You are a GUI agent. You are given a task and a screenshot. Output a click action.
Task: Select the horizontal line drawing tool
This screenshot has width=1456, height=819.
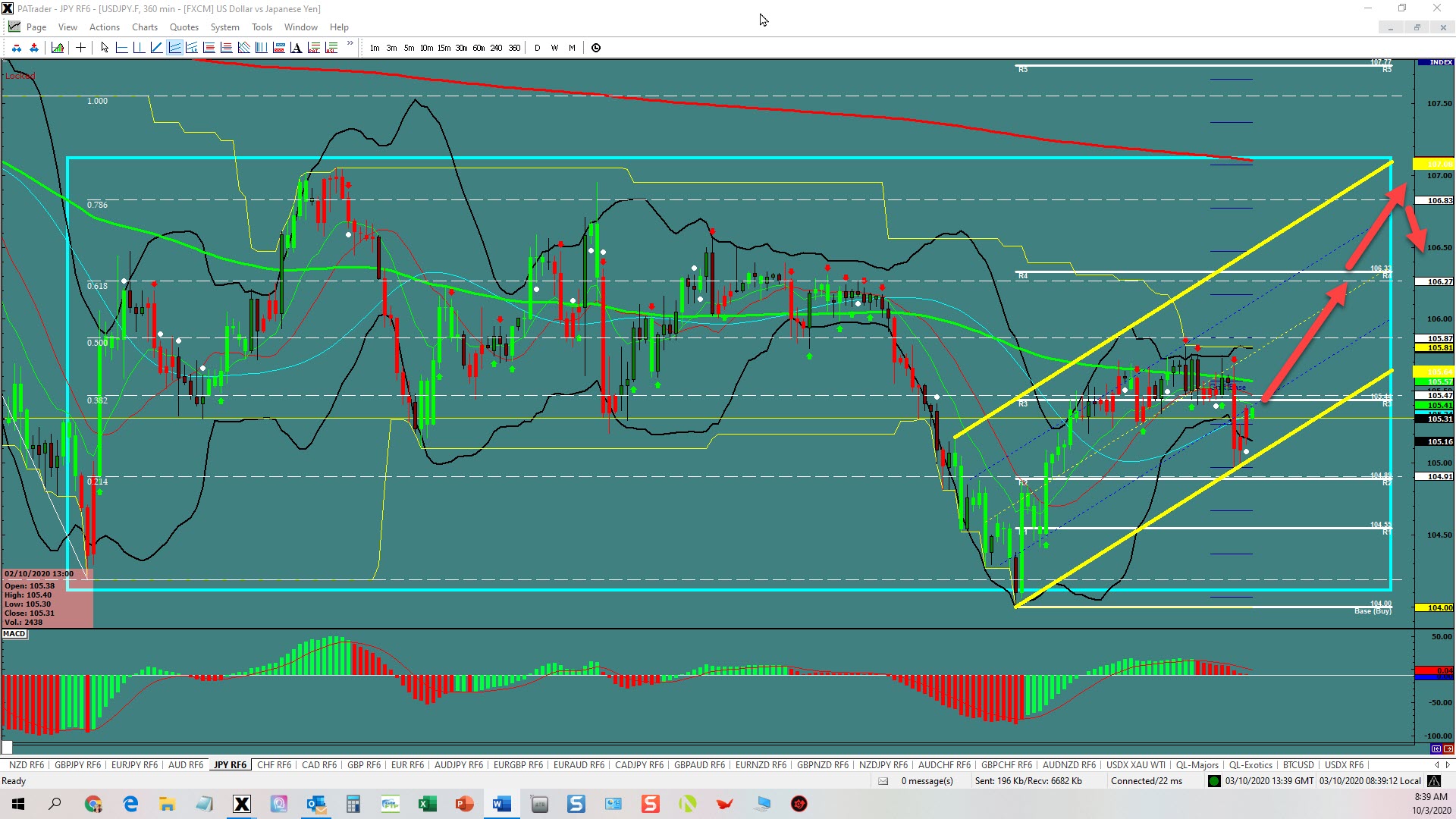[x=121, y=48]
